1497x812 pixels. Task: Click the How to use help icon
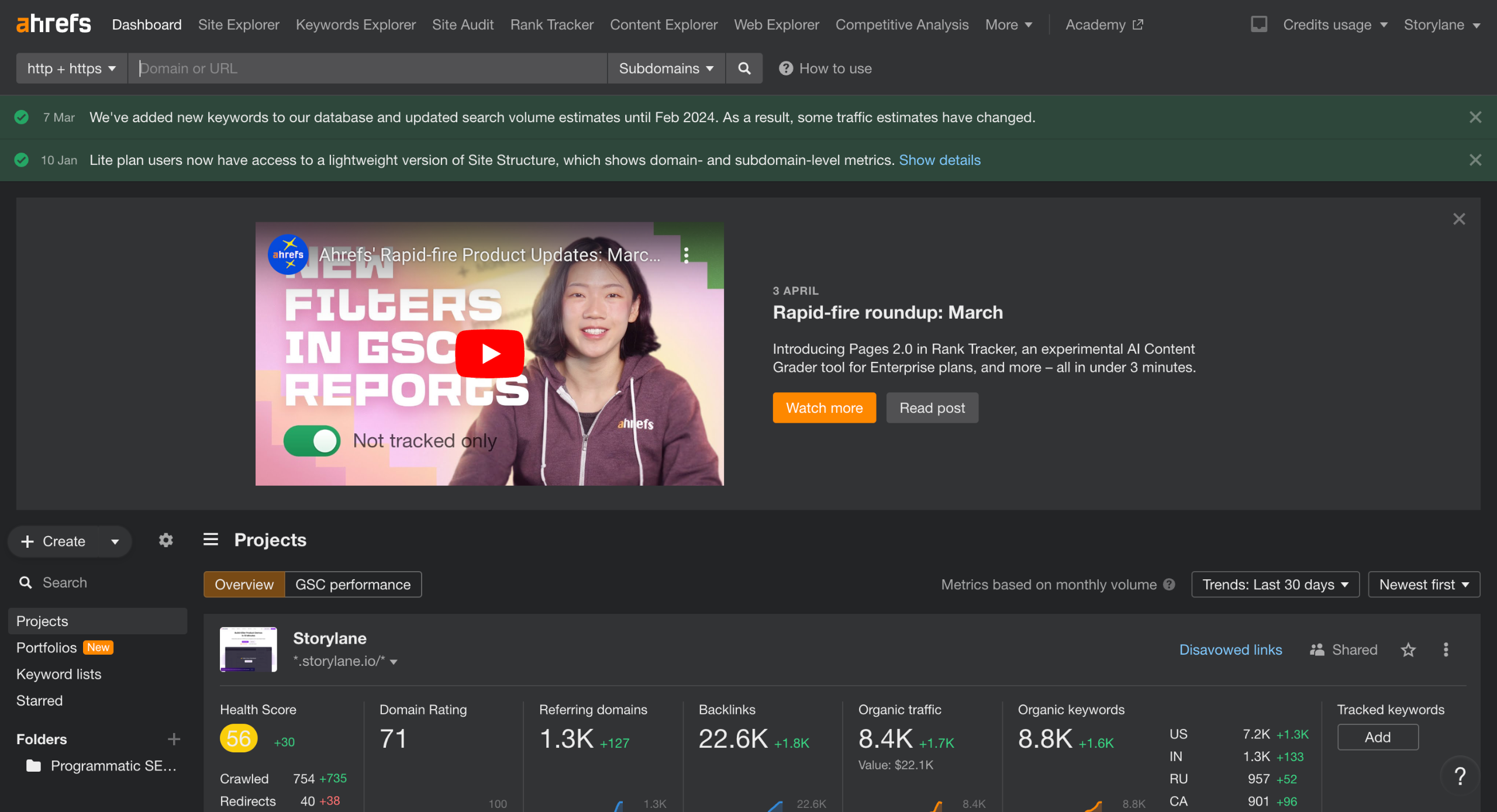pos(785,68)
